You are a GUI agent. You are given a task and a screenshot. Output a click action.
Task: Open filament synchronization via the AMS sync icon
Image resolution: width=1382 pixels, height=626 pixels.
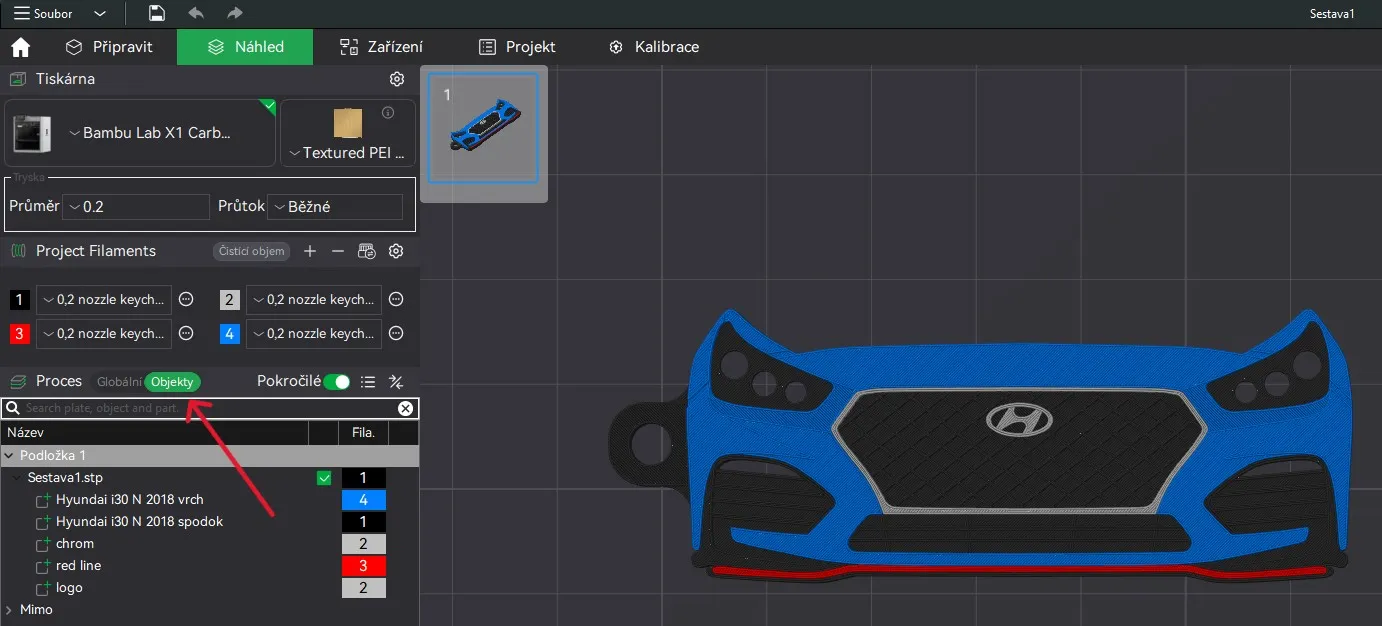point(366,251)
